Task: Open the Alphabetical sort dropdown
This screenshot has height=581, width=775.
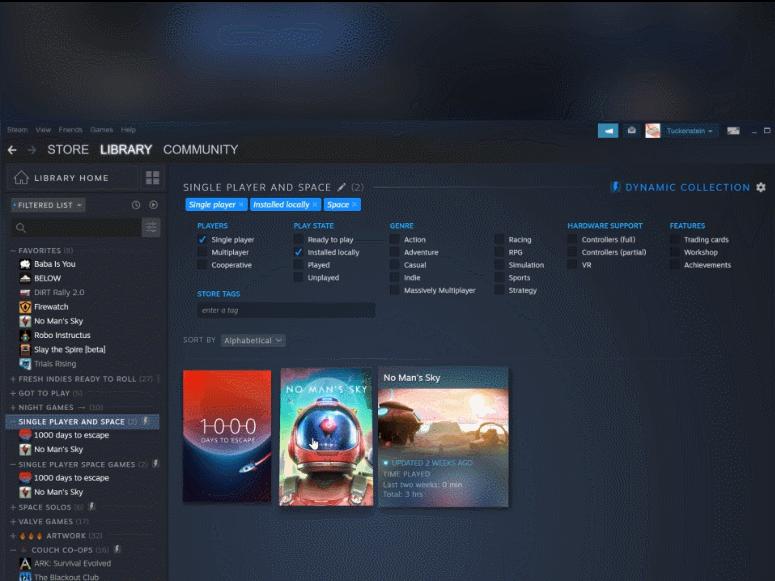Action: click(x=253, y=341)
